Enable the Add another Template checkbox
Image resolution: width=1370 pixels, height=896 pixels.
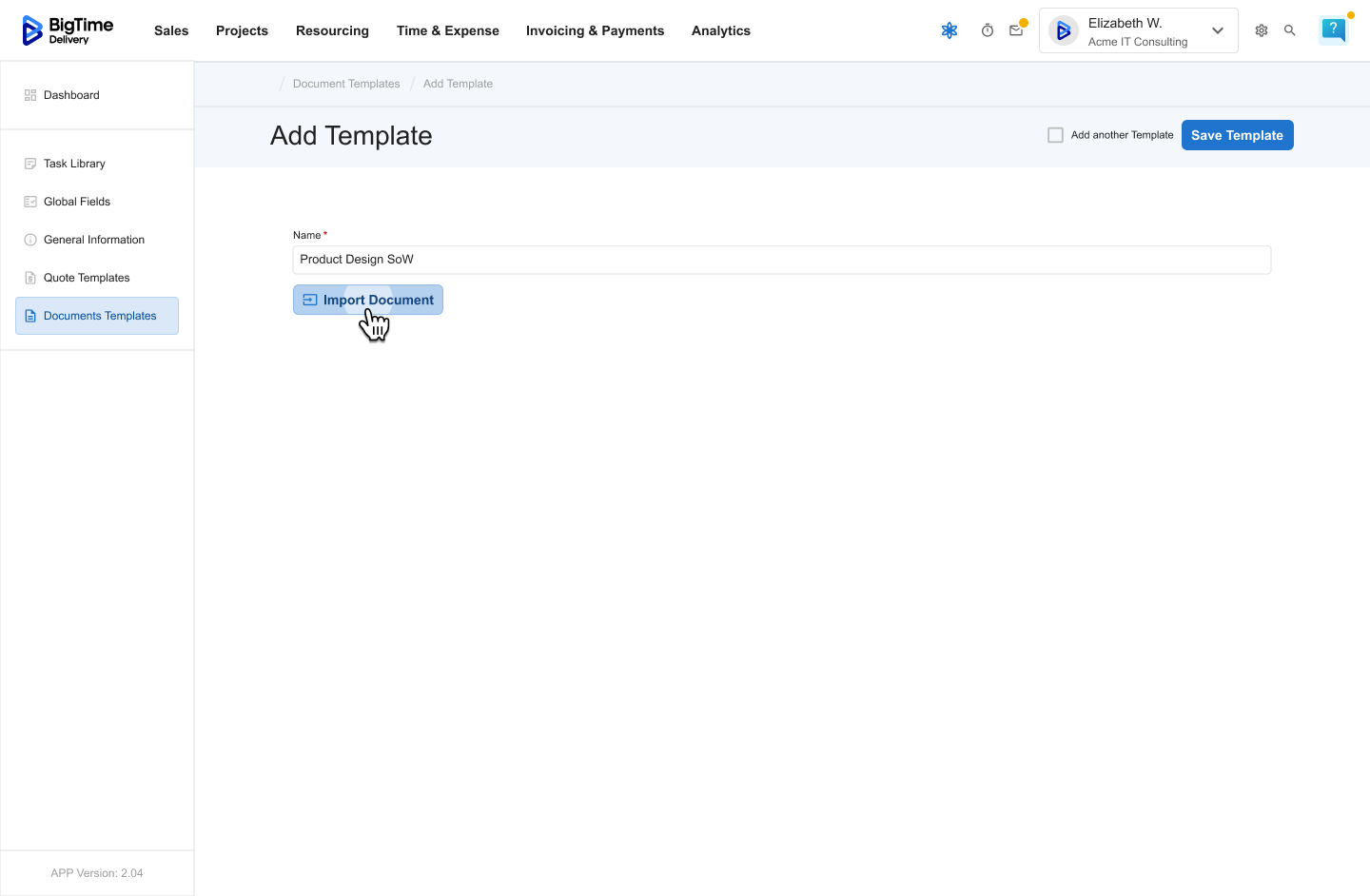coord(1055,135)
